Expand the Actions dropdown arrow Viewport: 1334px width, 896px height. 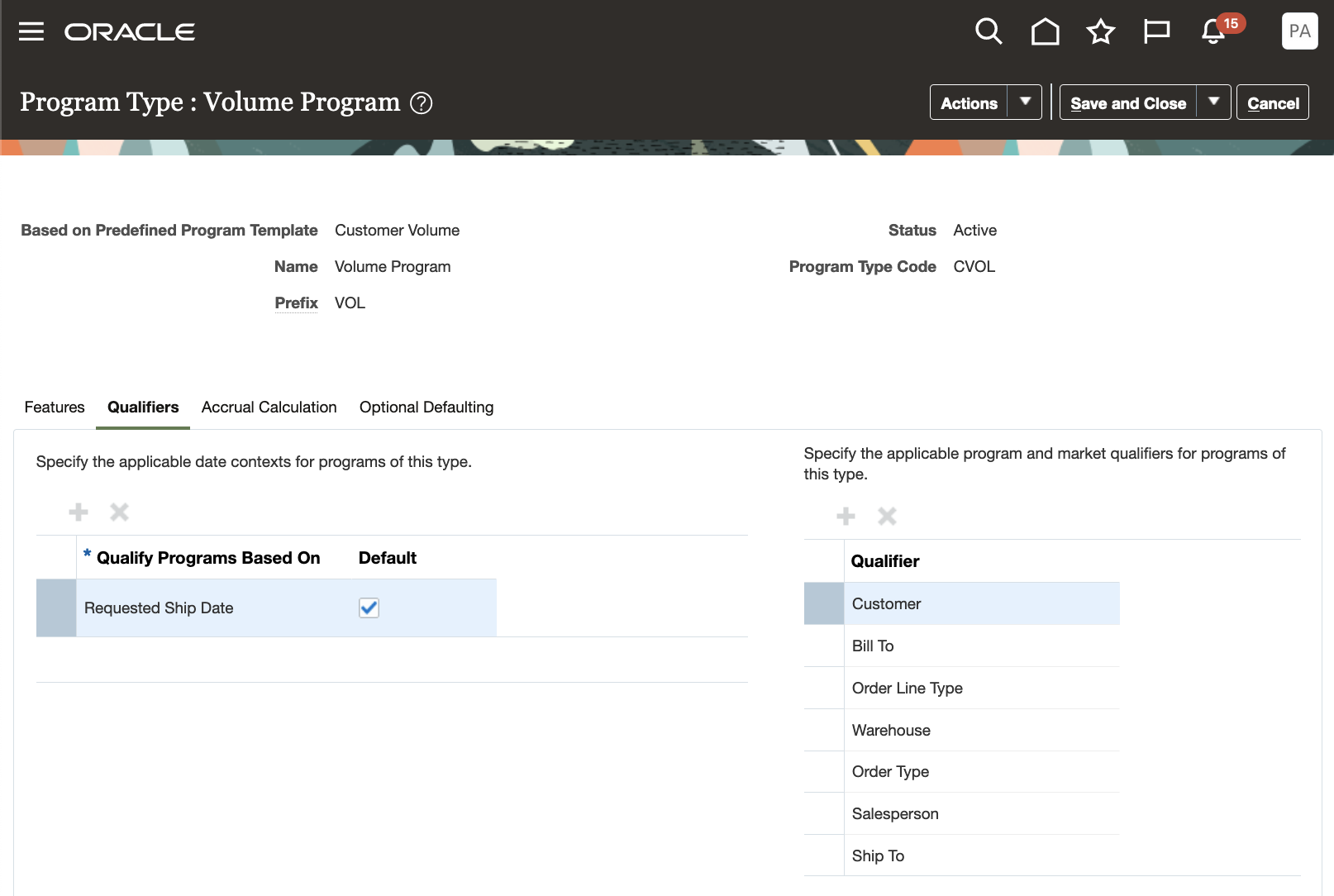[1025, 102]
